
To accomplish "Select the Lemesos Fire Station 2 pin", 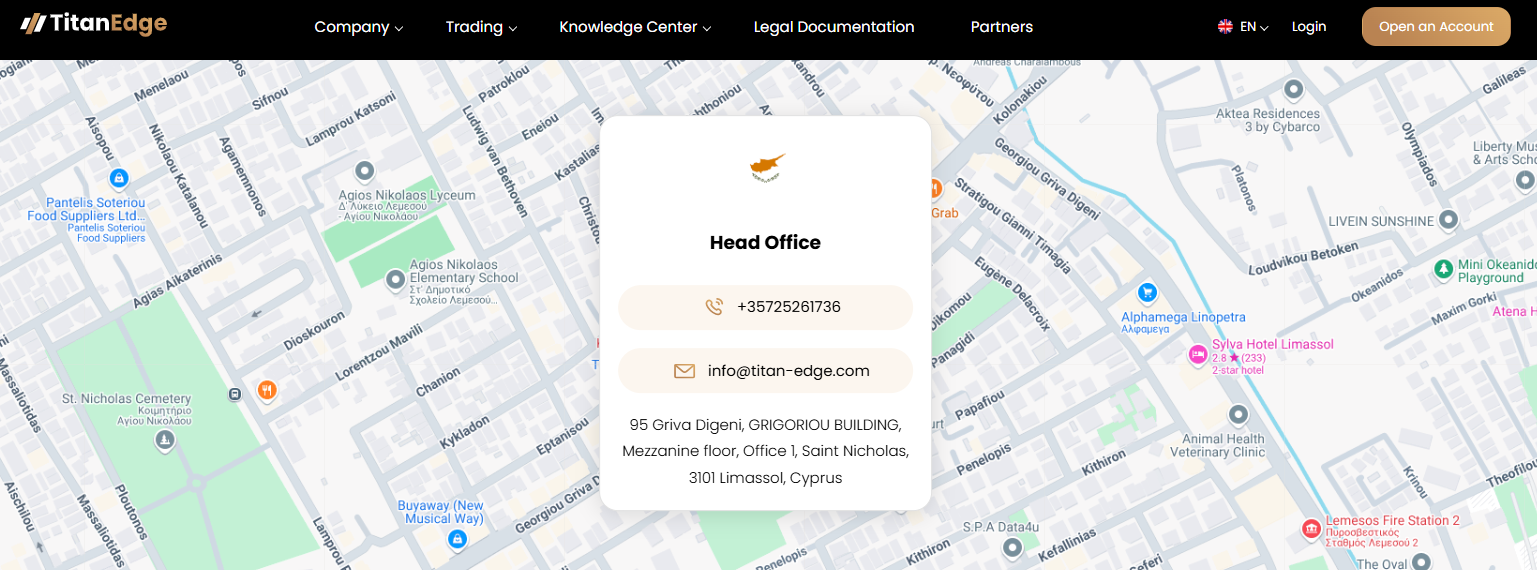I will click(1311, 528).
